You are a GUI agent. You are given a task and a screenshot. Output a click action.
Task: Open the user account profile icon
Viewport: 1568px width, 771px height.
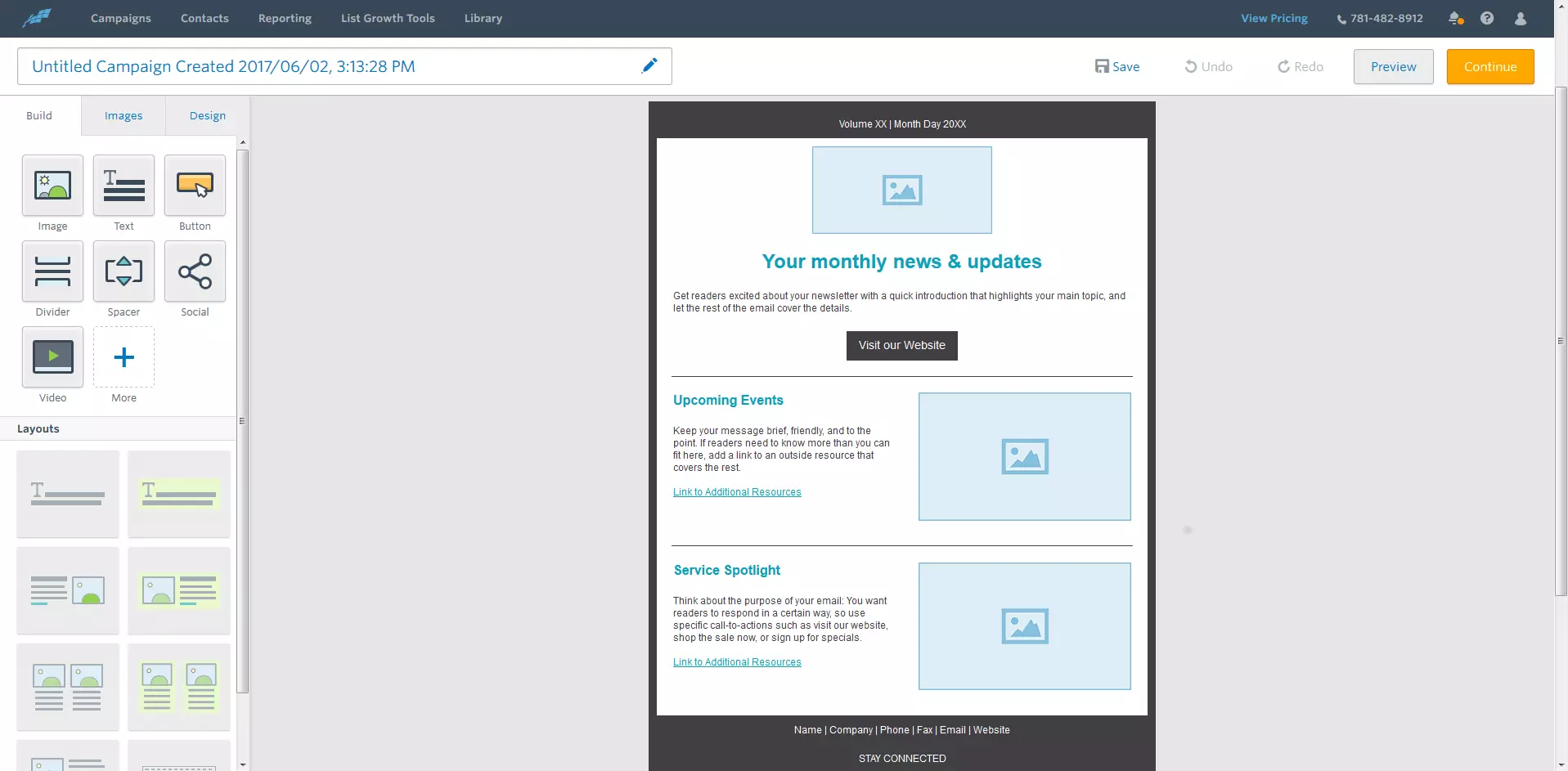click(1521, 18)
